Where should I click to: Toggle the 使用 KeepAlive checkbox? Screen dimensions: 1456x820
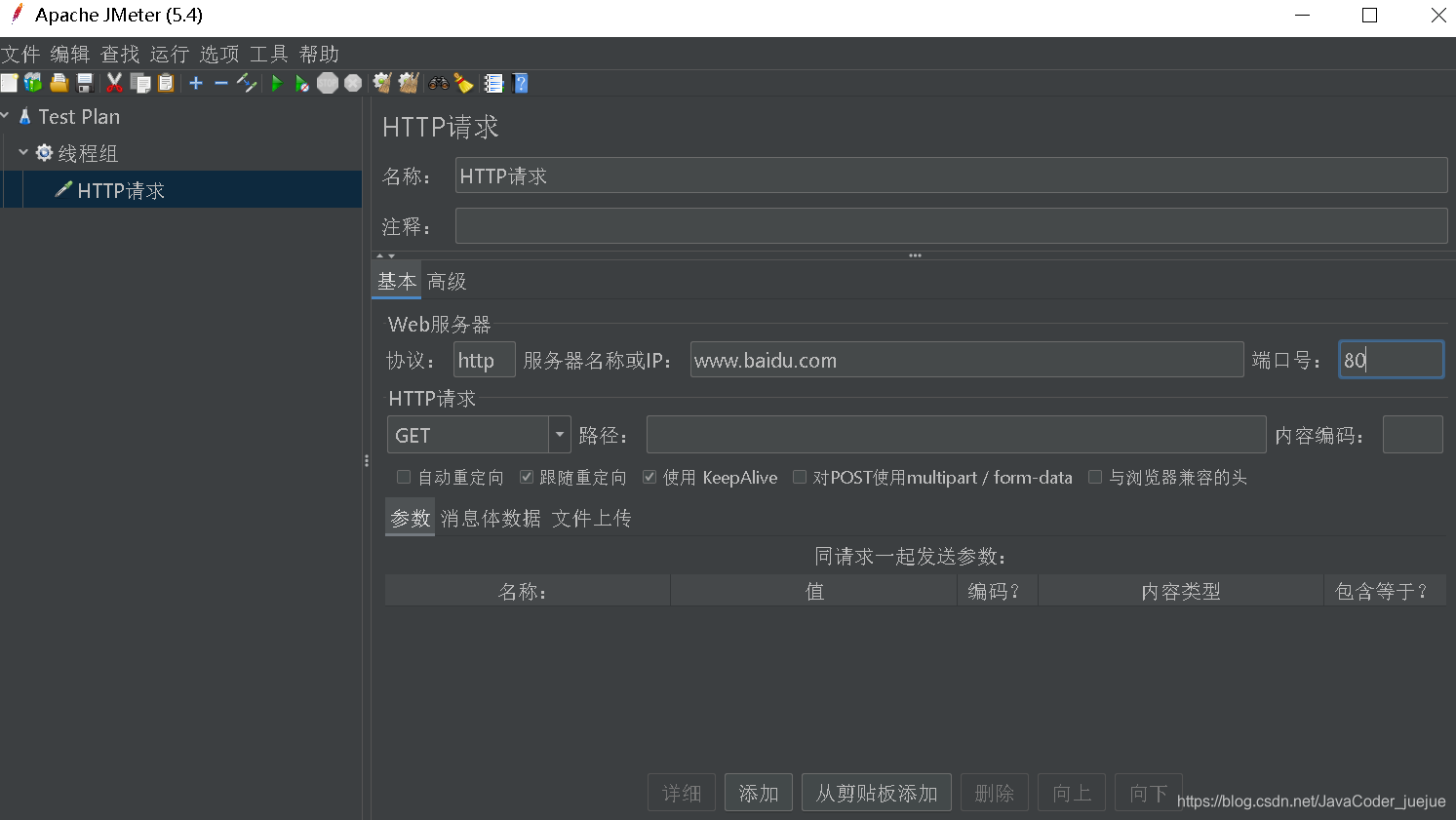[x=649, y=477]
